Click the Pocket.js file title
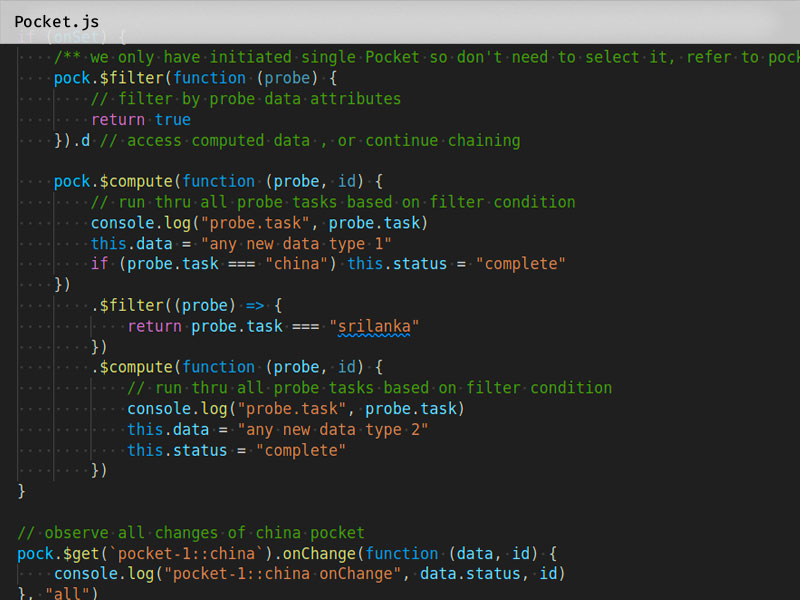The image size is (800, 600). pyautogui.click(x=55, y=20)
